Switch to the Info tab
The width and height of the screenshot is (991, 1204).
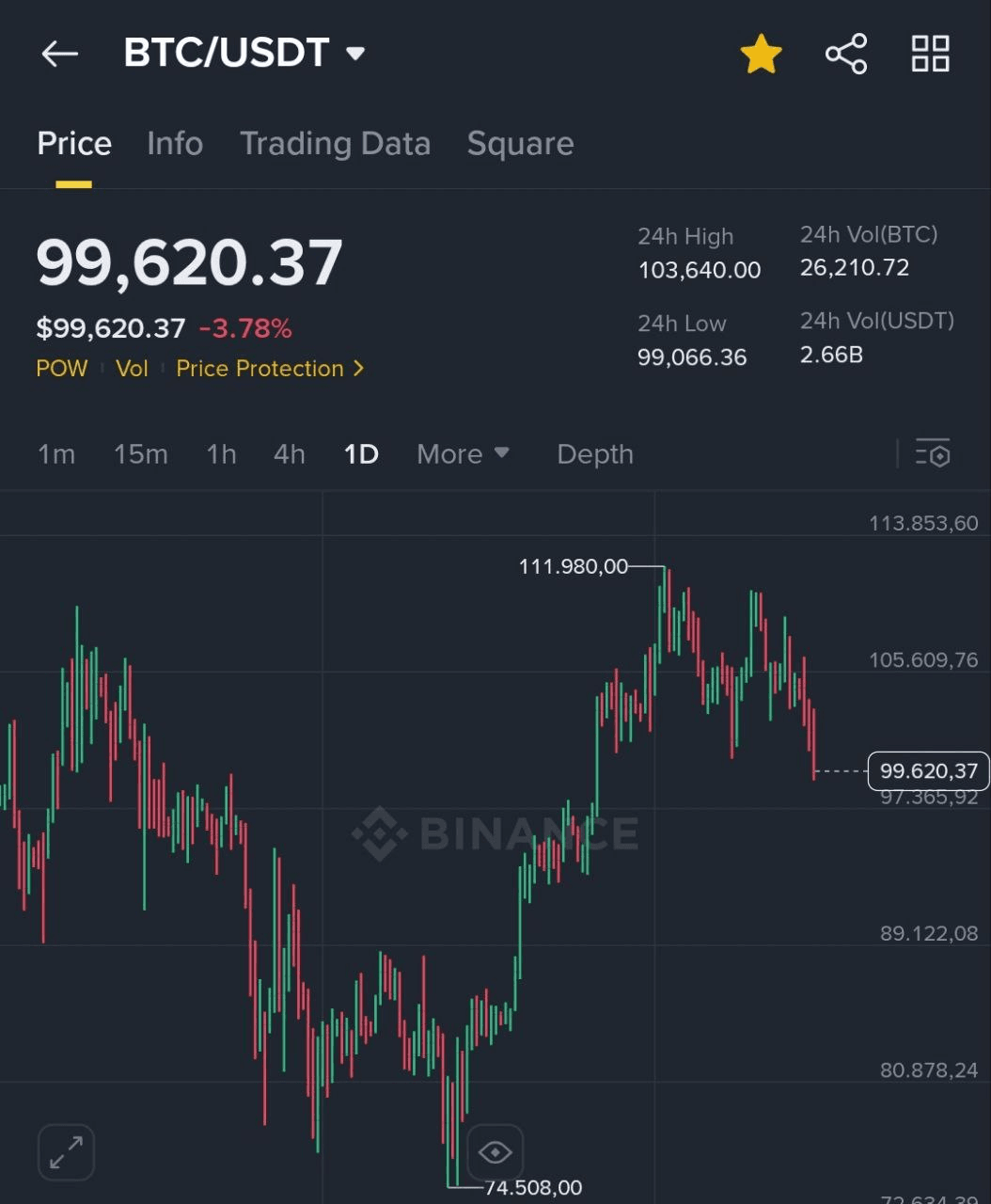coord(175,143)
